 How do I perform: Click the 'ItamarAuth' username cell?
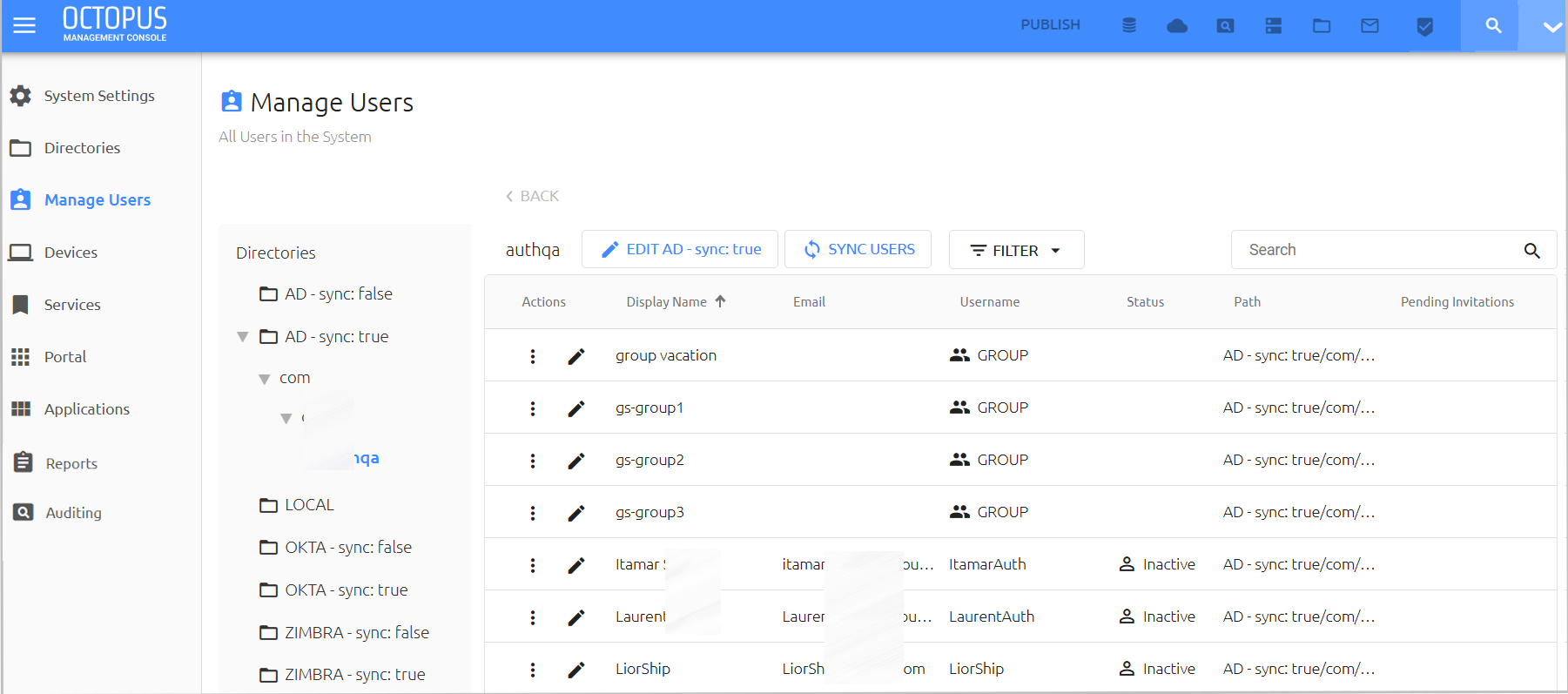click(987, 564)
